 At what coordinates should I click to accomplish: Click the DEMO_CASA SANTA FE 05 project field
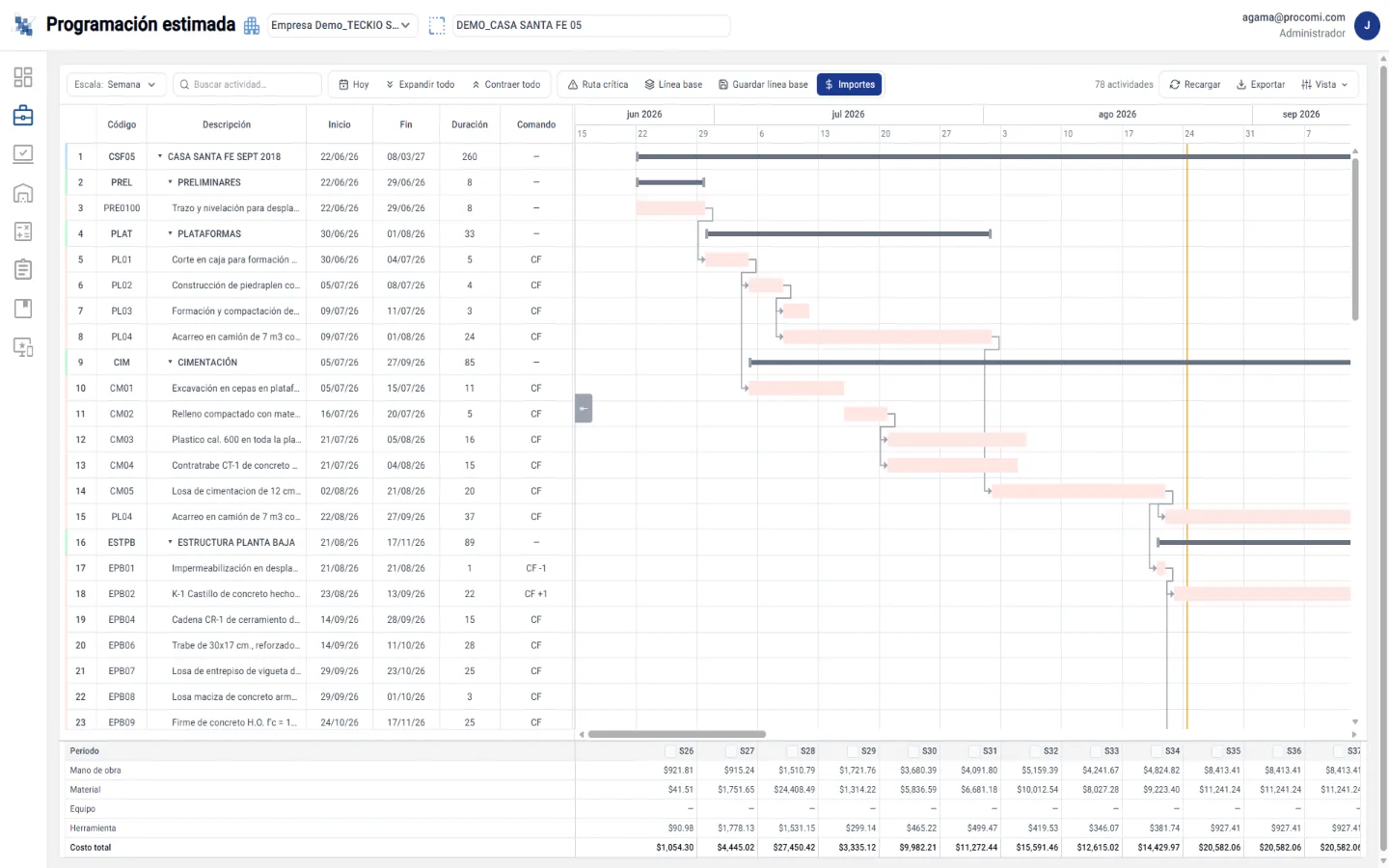pyautogui.click(x=591, y=26)
